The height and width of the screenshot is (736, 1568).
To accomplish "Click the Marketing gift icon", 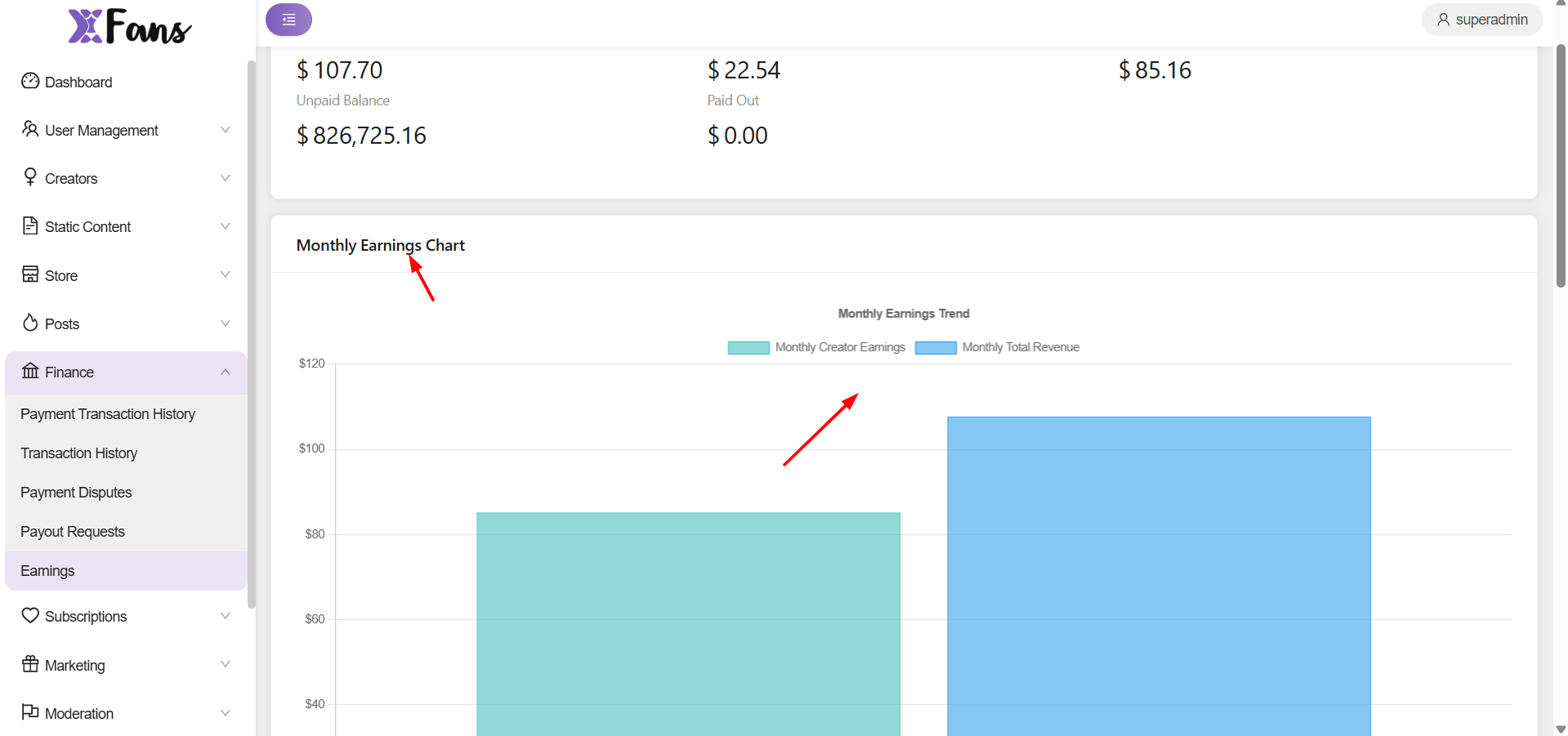I will point(30,664).
